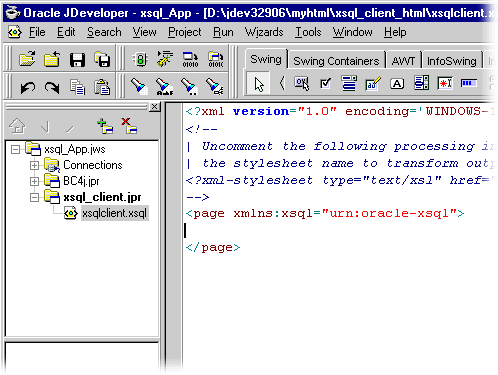Click the xml version declaration line

(340, 111)
